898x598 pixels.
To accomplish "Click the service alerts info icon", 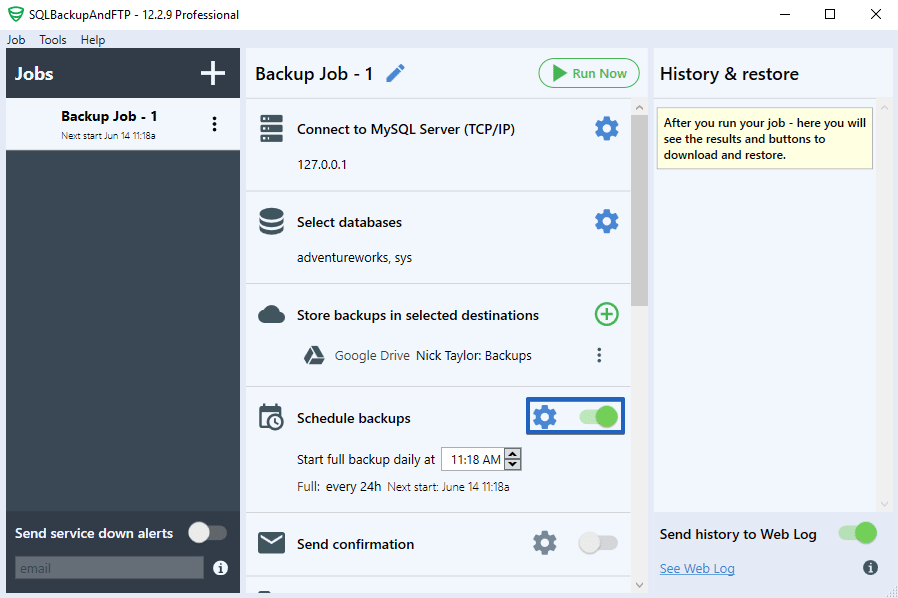I will 220,568.
